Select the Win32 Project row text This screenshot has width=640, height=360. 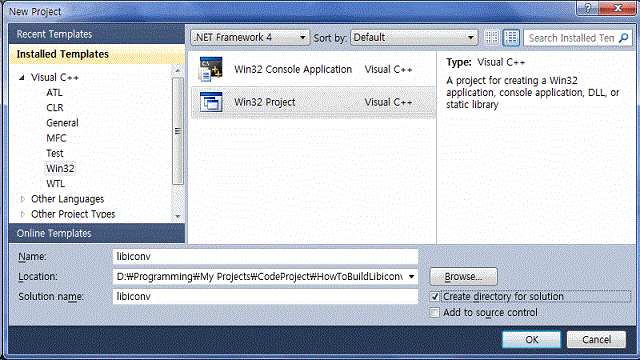pyautogui.click(x=264, y=102)
